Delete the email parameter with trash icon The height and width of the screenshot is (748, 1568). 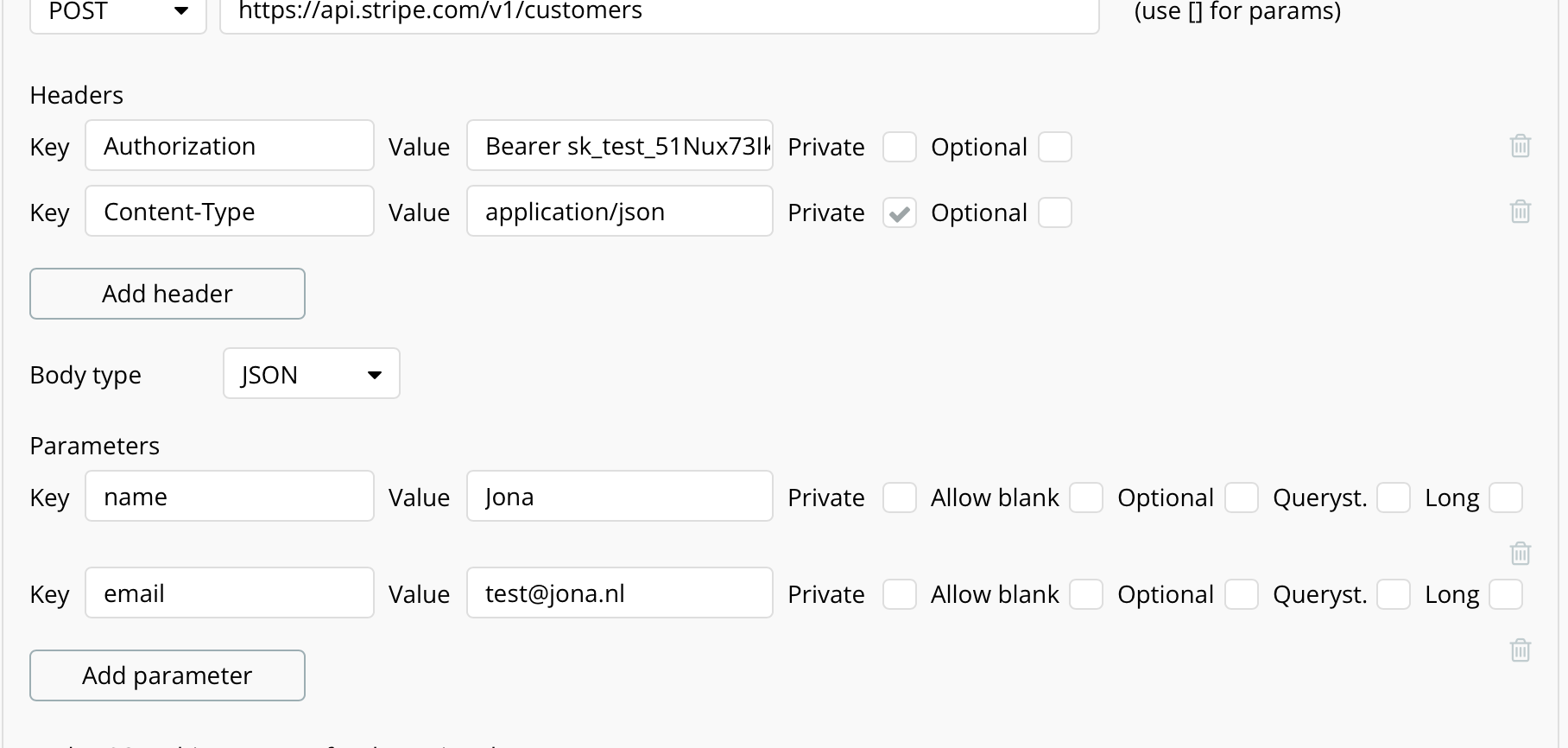click(1520, 650)
